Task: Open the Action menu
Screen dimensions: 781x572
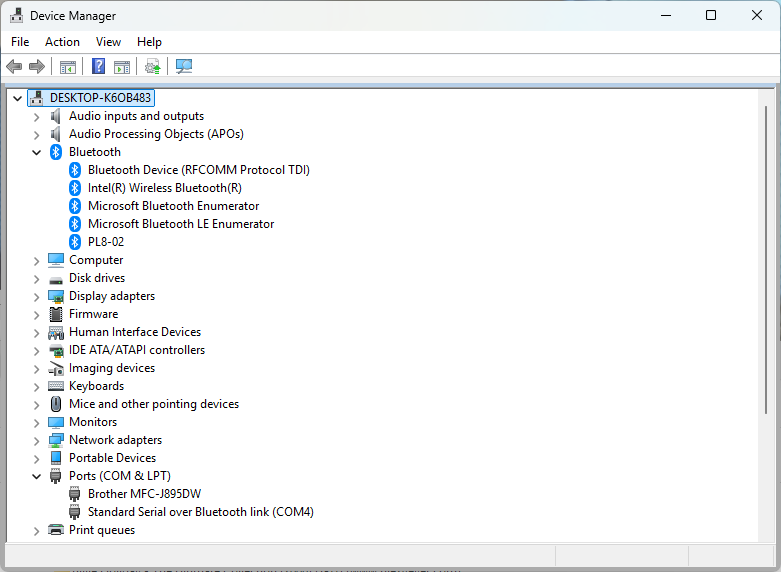Action: [62, 42]
